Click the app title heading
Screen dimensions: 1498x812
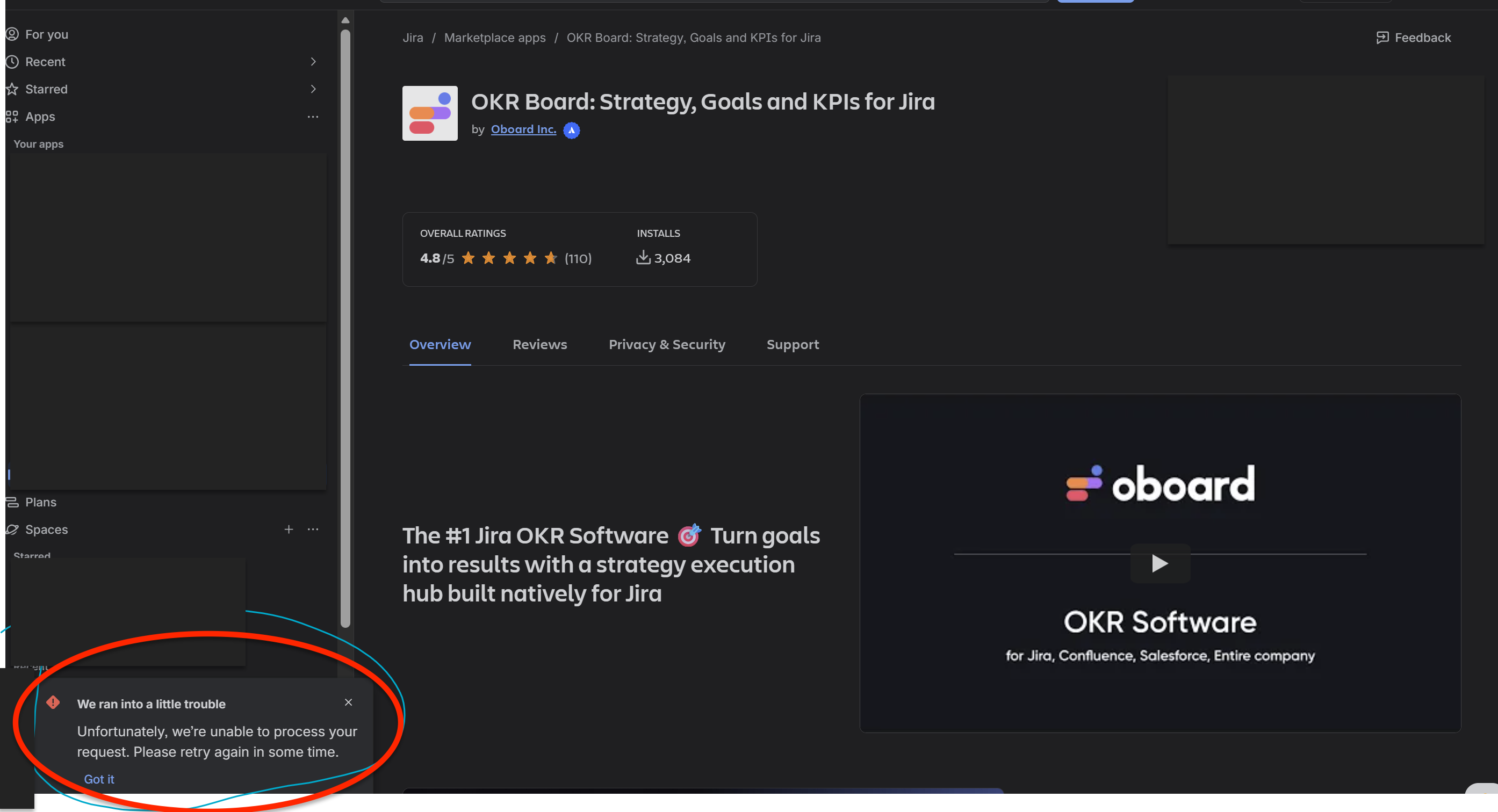pyautogui.click(x=703, y=102)
